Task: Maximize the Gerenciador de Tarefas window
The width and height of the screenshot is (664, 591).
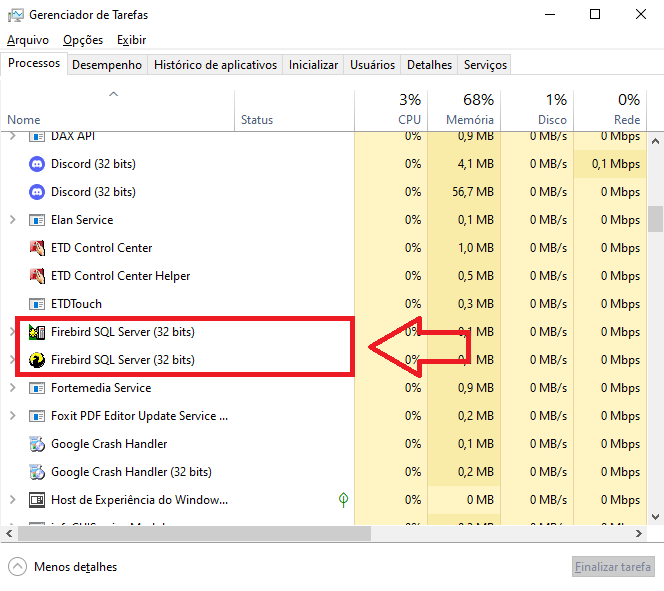Action: click(595, 14)
